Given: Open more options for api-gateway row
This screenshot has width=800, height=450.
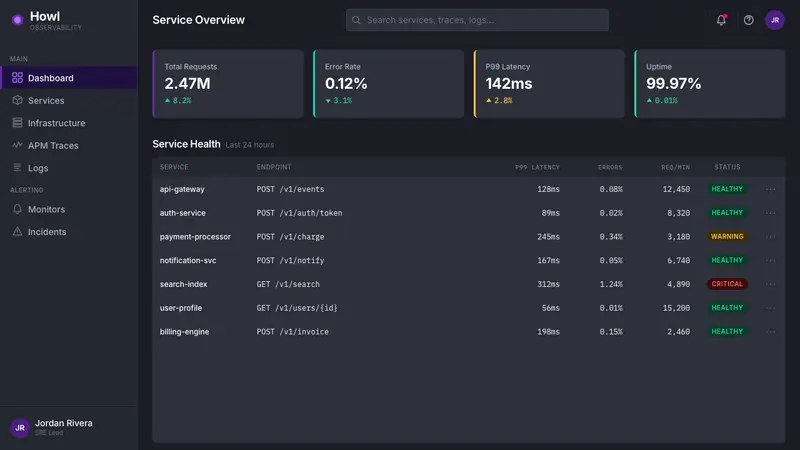Looking at the screenshot, I should tap(770, 189).
